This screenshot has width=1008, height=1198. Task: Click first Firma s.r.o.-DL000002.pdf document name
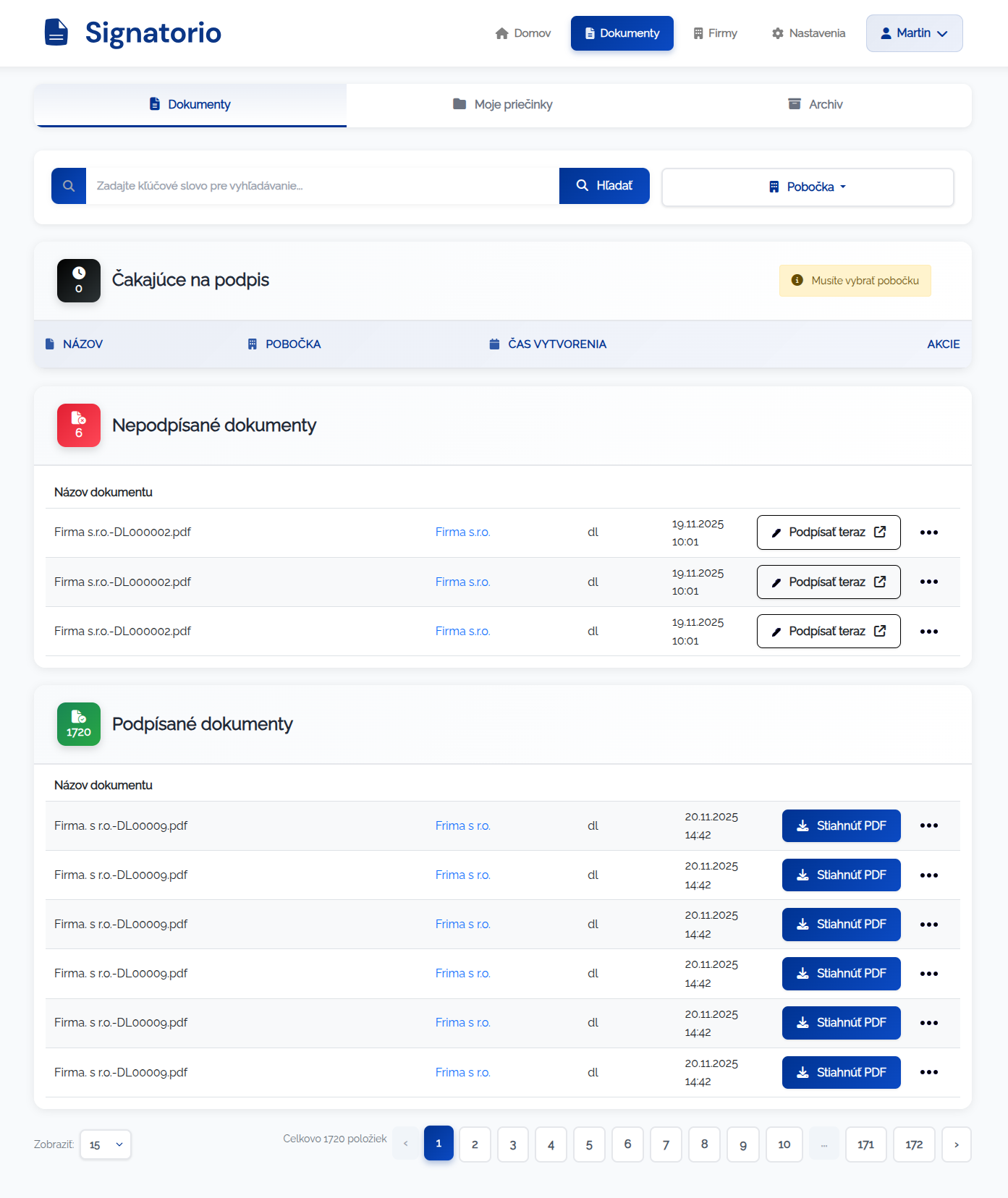click(x=123, y=532)
